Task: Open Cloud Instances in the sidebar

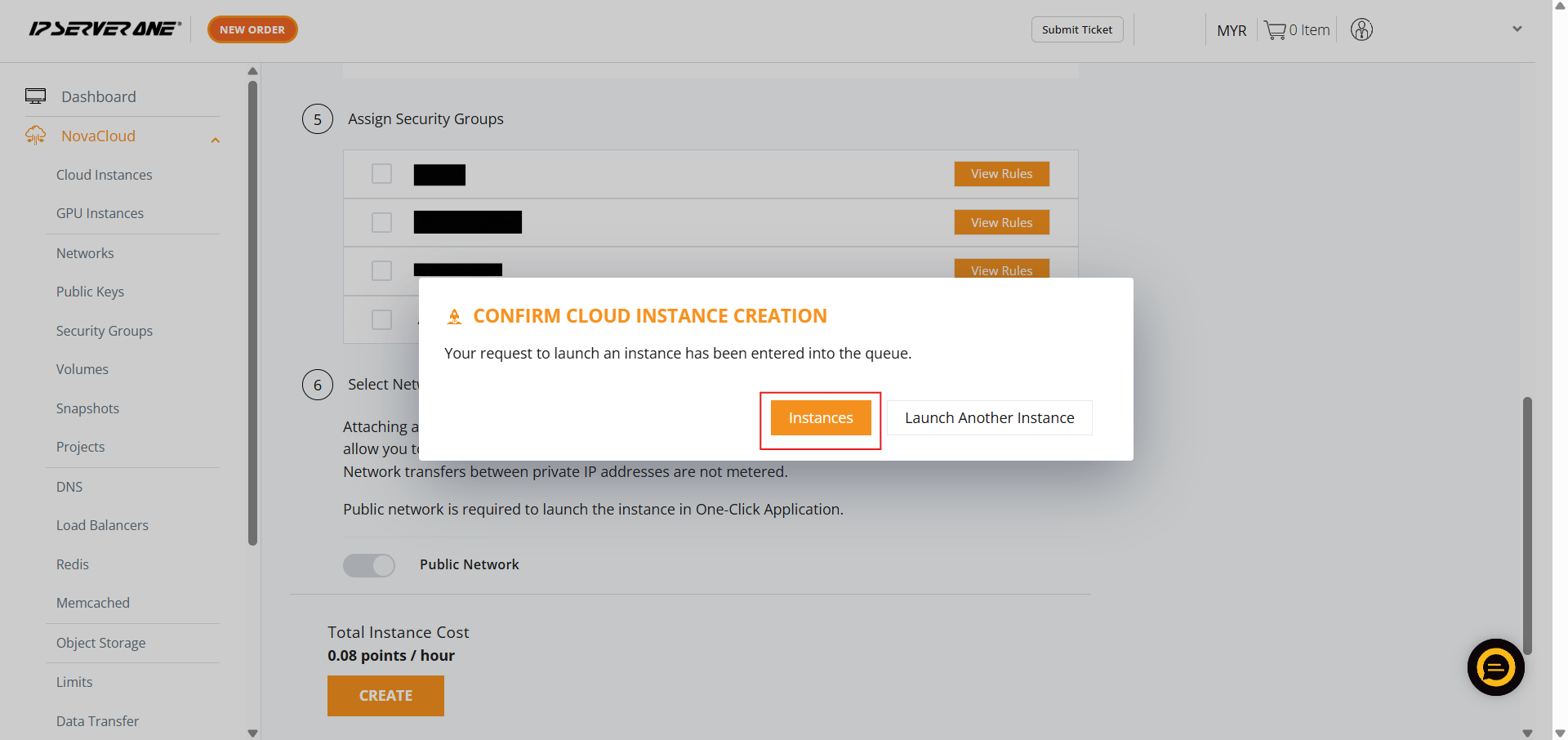Action: (x=104, y=175)
